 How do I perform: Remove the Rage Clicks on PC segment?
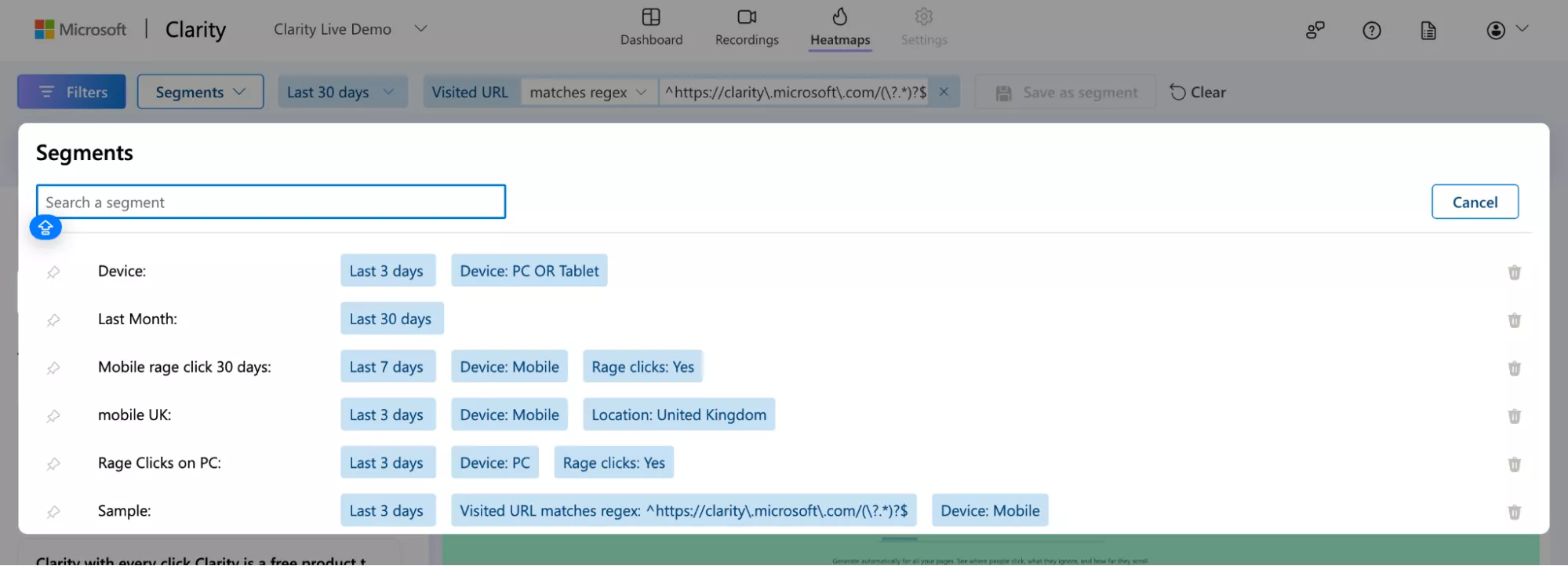(x=1514, y=464)
